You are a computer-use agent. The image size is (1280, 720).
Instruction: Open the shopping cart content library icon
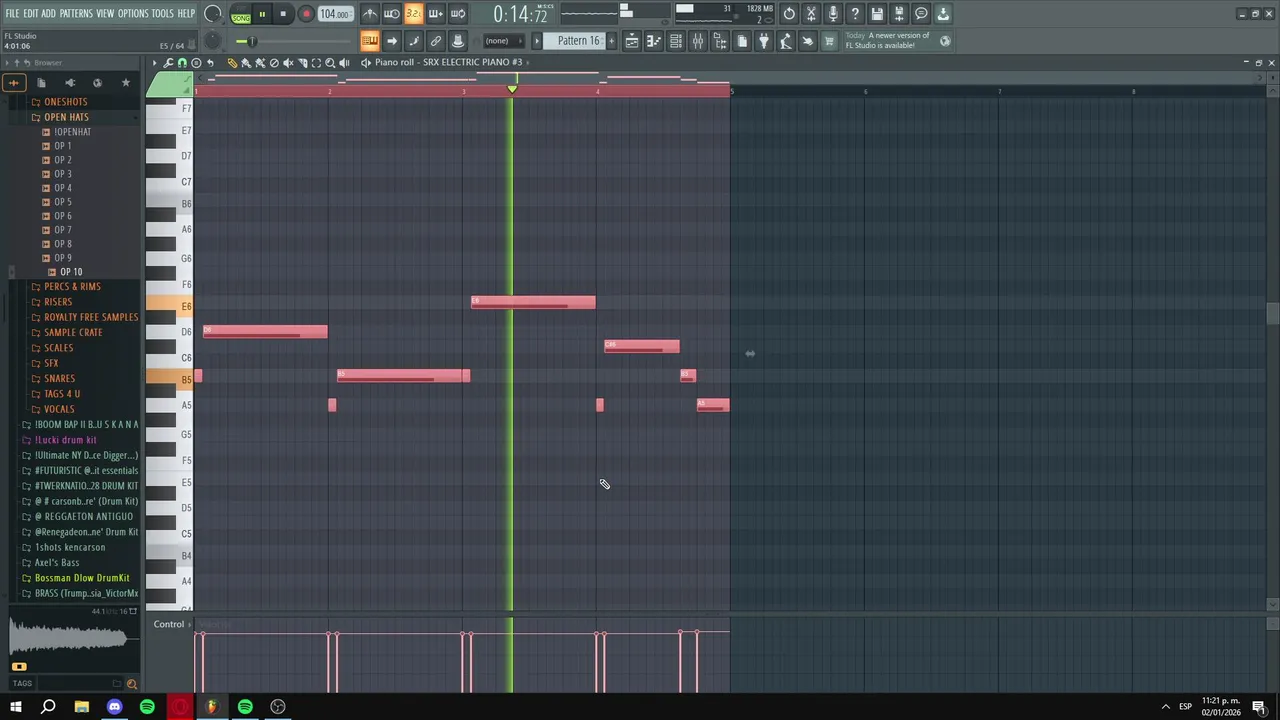[829, 41]
